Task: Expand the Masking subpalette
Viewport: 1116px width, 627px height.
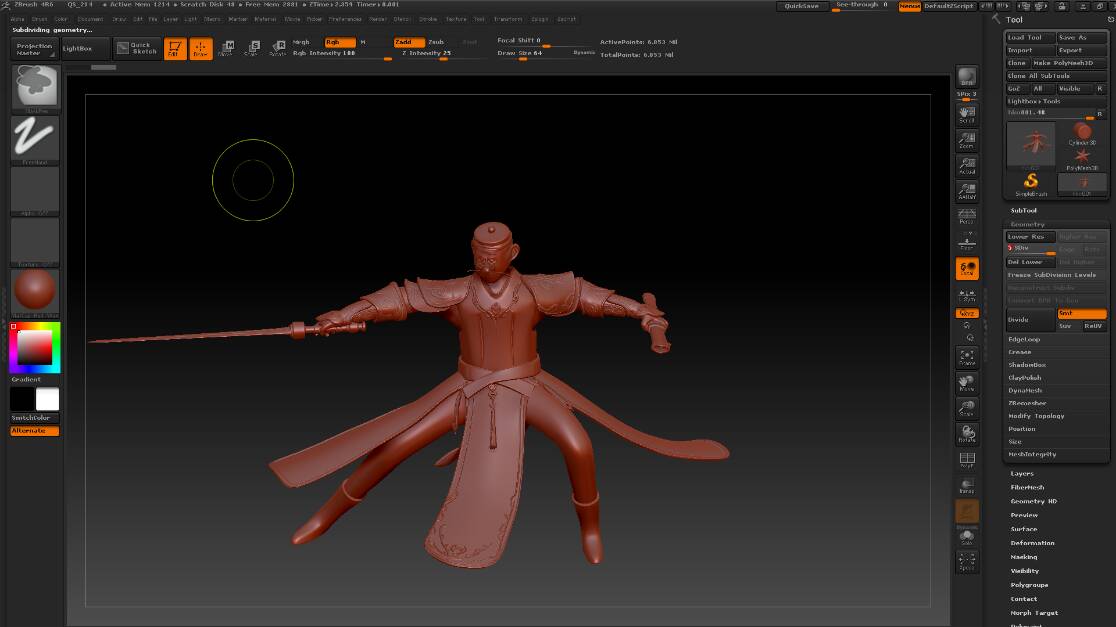Action: pos(1023,557)
